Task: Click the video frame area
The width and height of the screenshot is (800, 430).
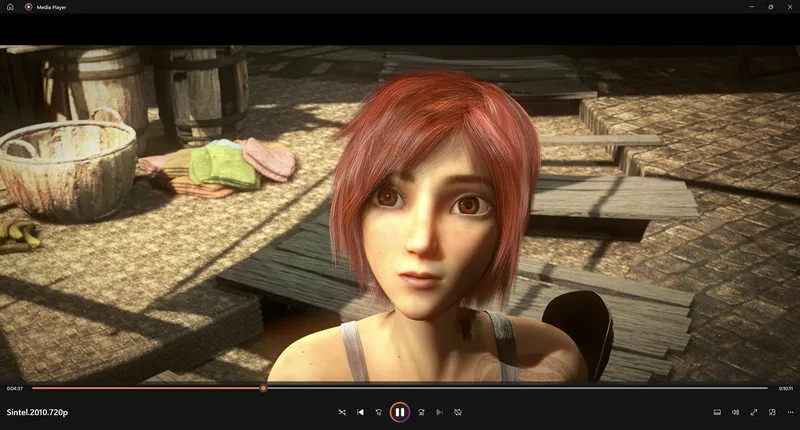Action: [400, 213]
